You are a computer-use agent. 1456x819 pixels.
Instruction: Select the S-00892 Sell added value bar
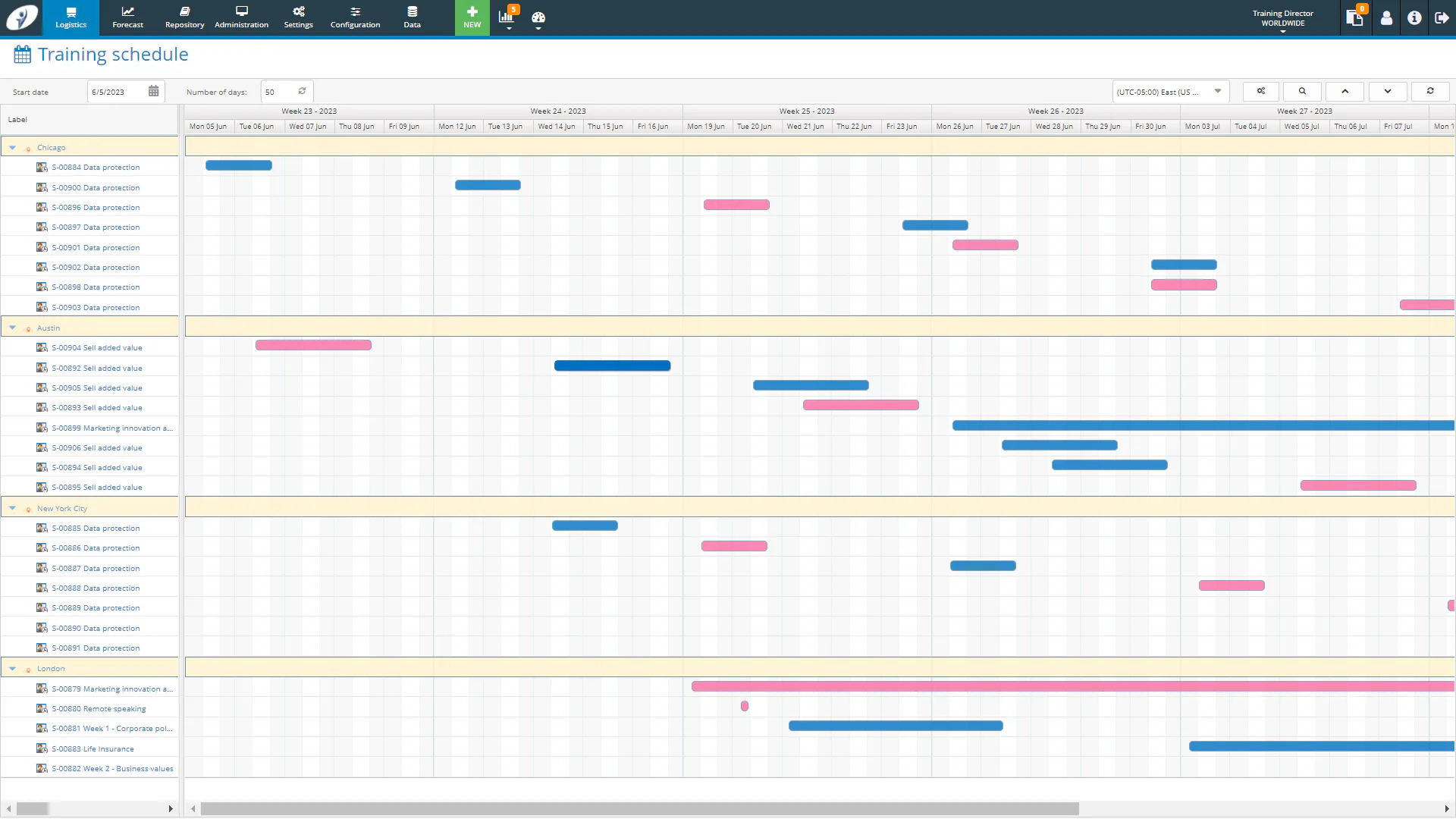click(x=612, y=366)
